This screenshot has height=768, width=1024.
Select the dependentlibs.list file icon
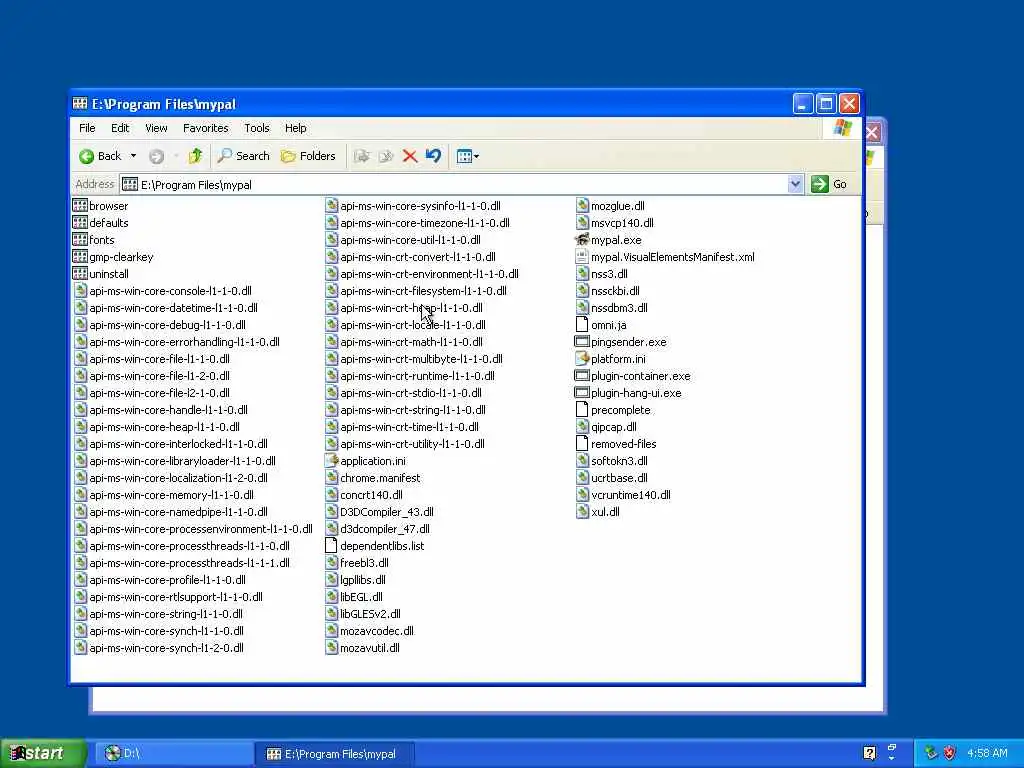tap(331, 545)
